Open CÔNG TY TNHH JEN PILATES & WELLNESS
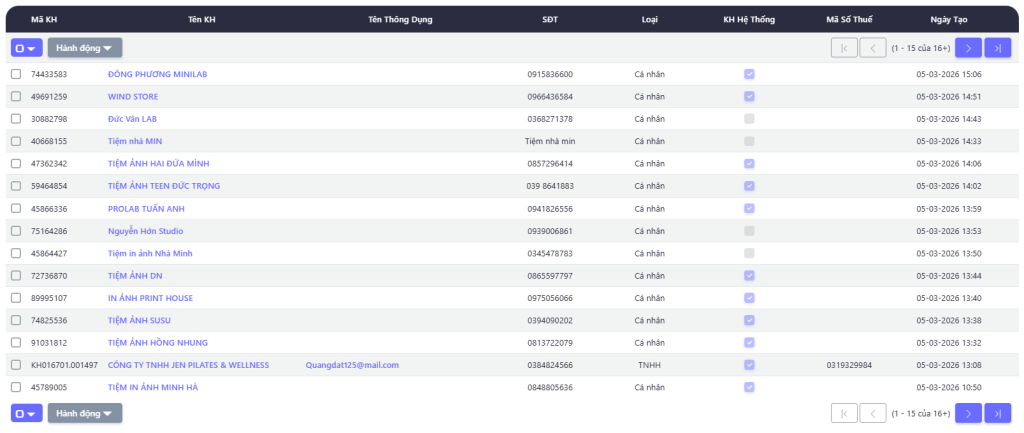1024x433 pixels. point(188,365)
